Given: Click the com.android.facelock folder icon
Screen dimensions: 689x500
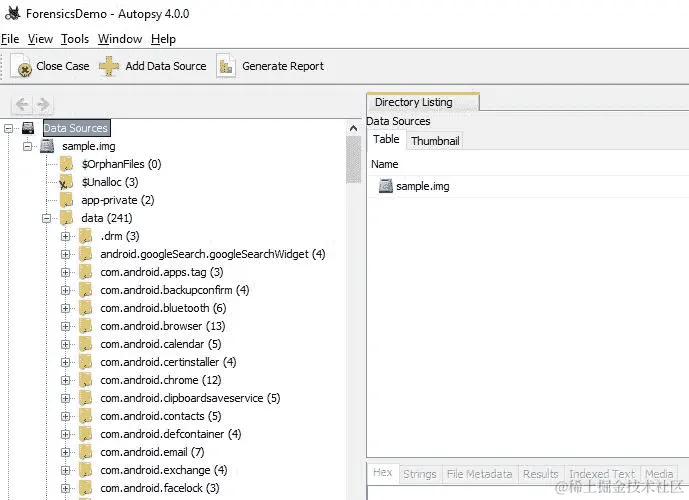Looking at the screenshot, I should (85, 488).
